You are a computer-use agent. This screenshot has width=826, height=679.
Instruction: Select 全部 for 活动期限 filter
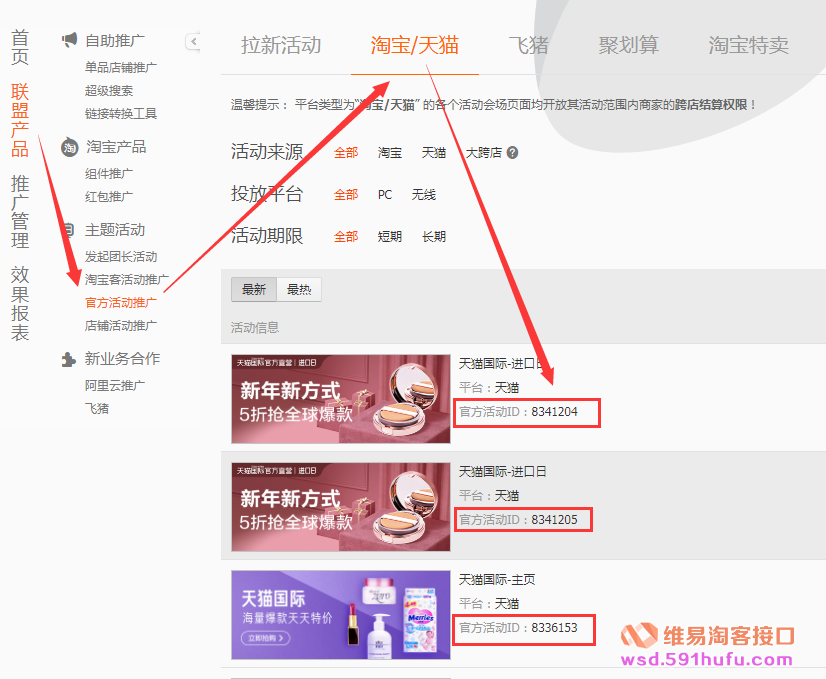click(x=346, y=237)
